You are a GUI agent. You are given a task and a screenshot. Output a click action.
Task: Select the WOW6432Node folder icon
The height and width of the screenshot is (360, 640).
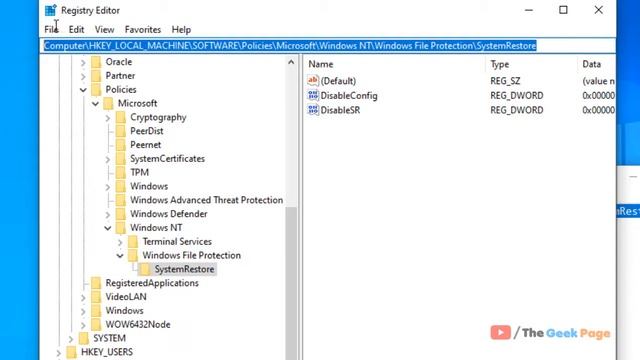point(96,325)
